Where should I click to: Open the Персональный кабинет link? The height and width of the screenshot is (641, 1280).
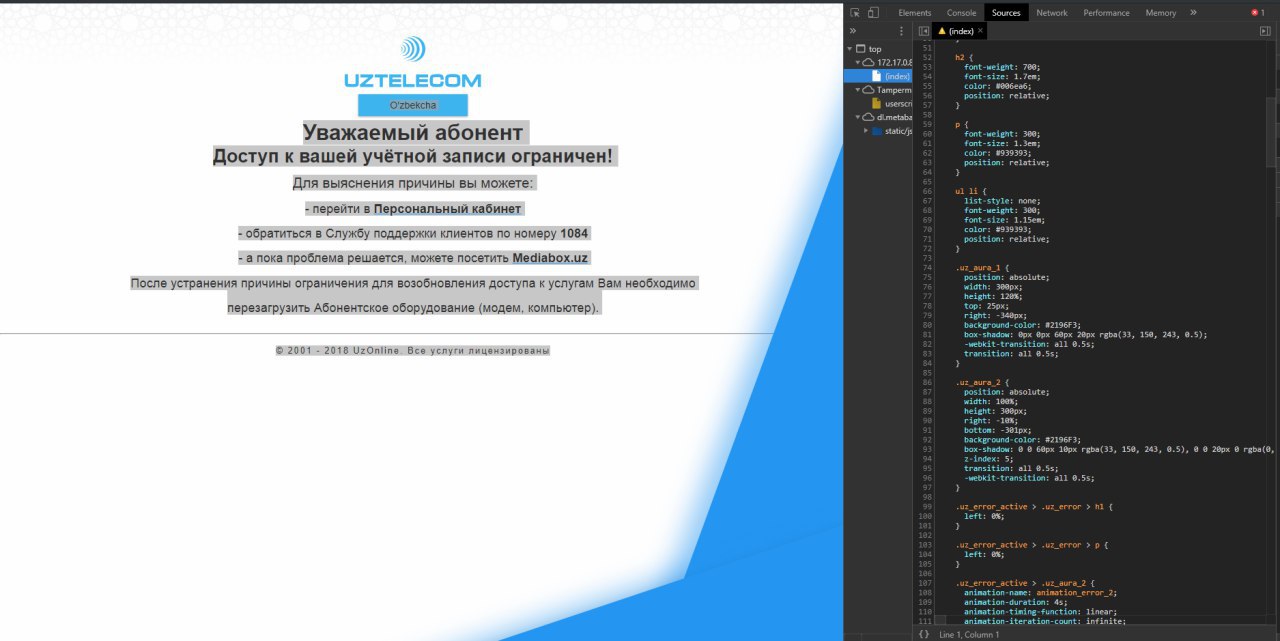[x=448, y=209]
